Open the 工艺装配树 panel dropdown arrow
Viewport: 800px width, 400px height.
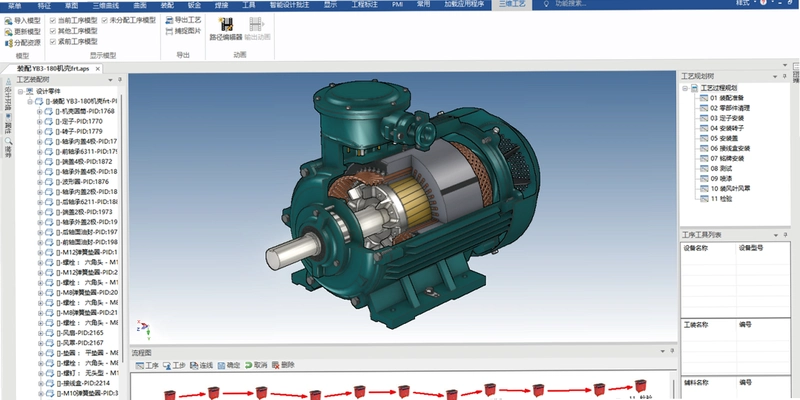pyautogui.click(x=110, y=80)
